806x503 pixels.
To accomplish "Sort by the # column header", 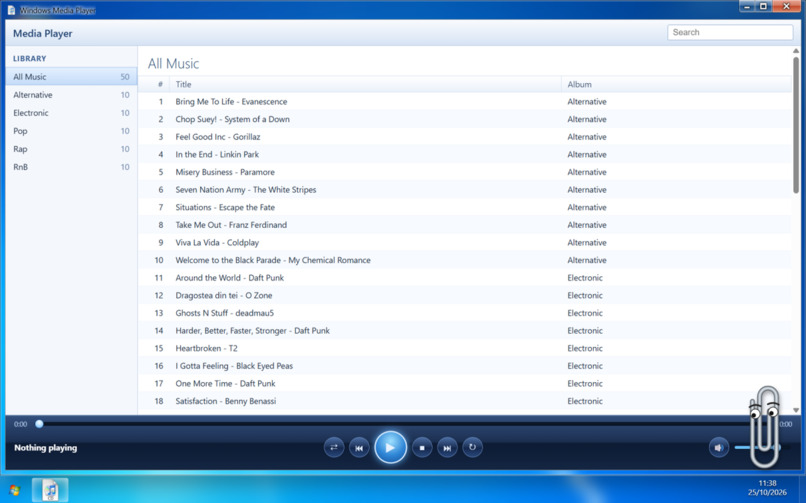I will point(155,84).
